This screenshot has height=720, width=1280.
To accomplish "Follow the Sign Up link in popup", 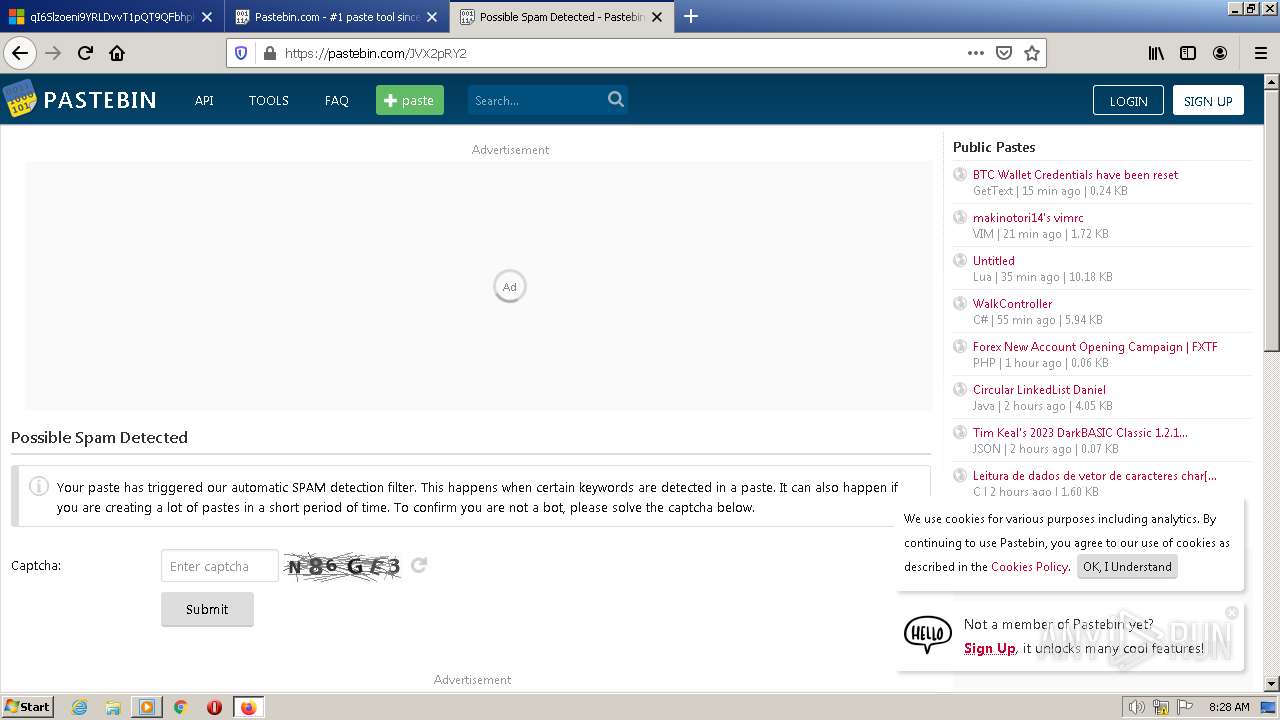I will pos(989,648).
